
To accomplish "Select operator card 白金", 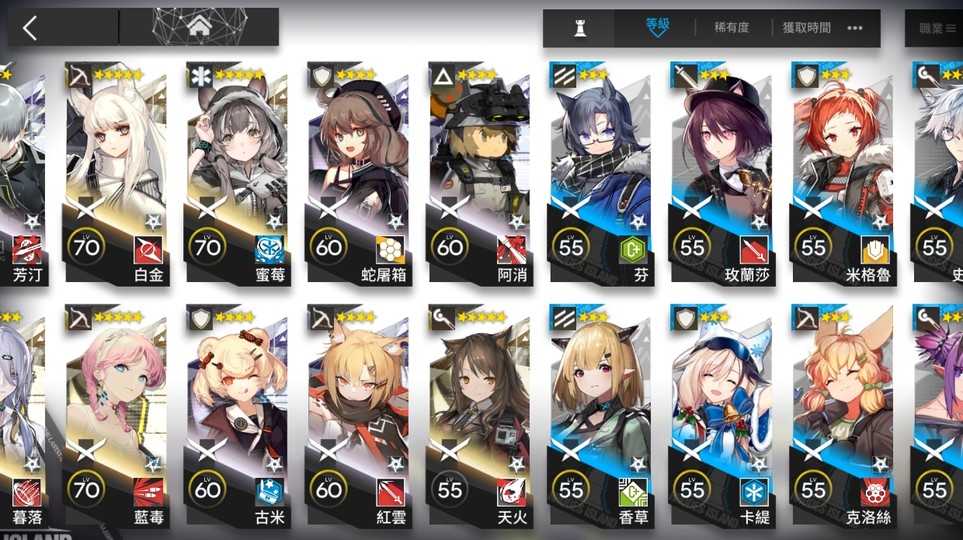I will [x=115, y=173].
